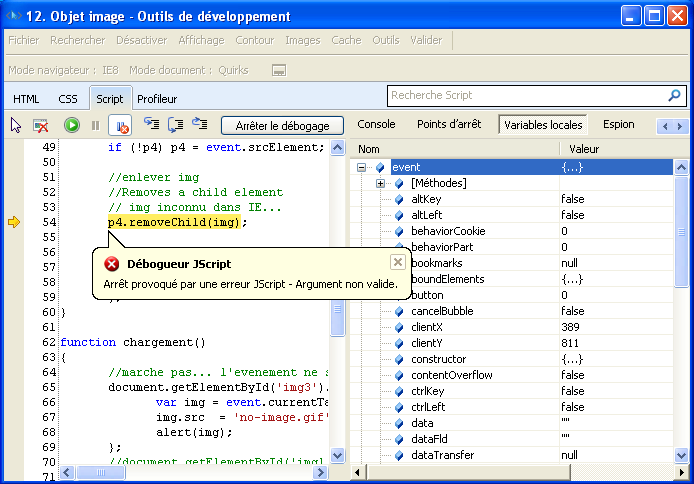The width and height of the screenshot is (694, 484).
Task: Click code pane horizontal scroll-left arrow
Action: coord(67,472)
